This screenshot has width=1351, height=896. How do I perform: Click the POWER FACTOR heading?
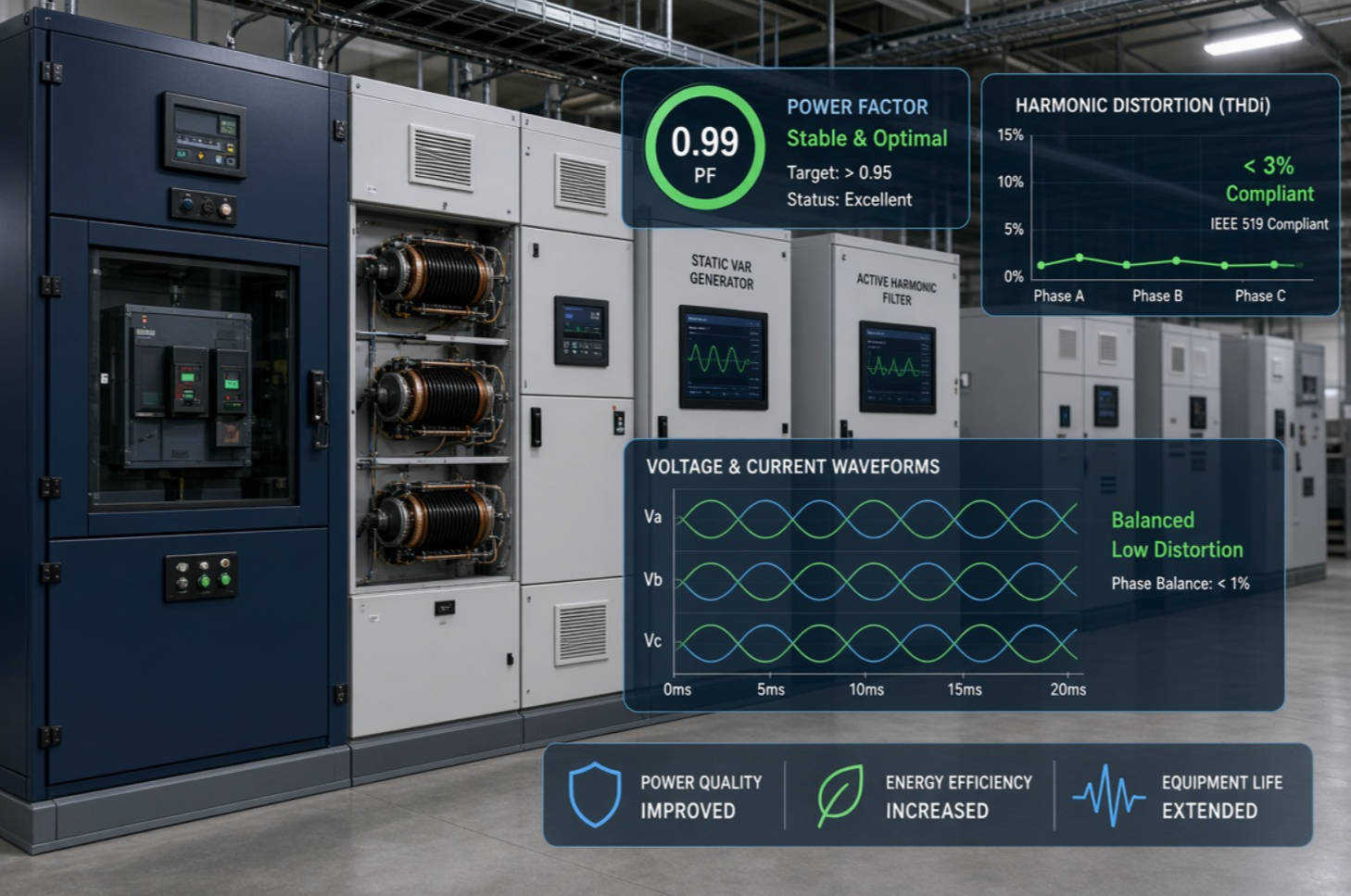857,107
